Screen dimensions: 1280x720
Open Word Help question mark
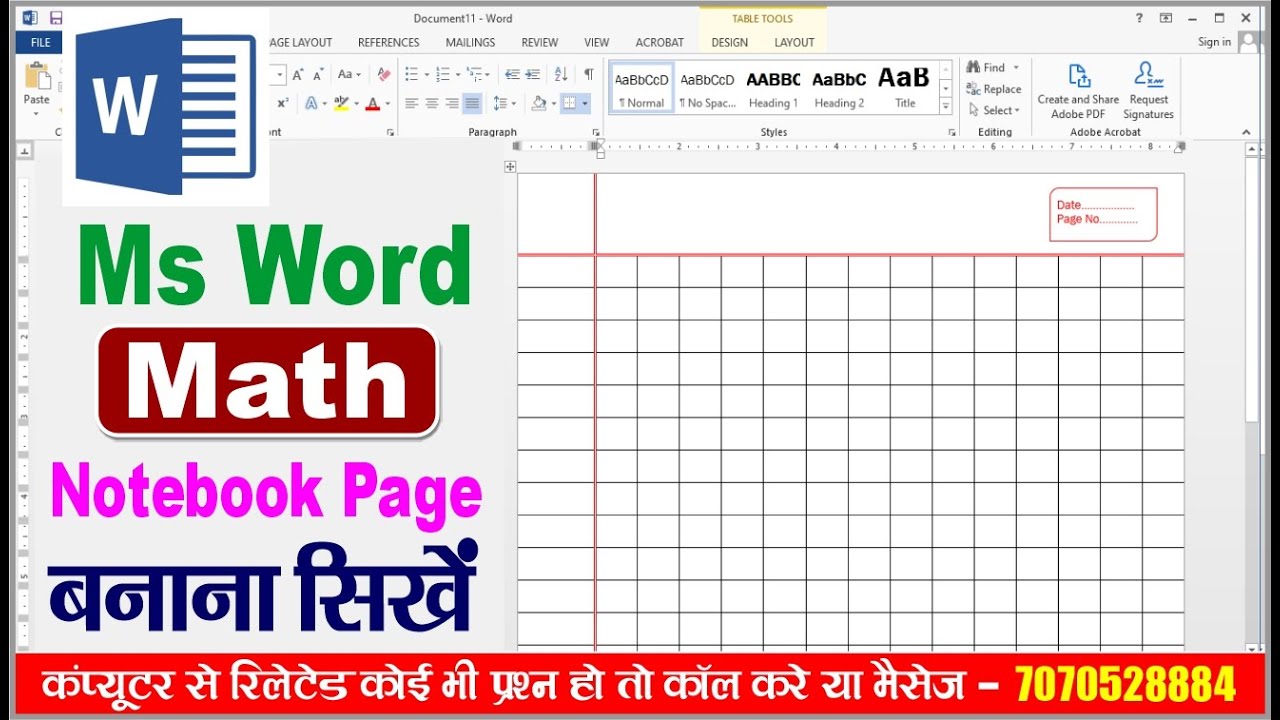1139,18
